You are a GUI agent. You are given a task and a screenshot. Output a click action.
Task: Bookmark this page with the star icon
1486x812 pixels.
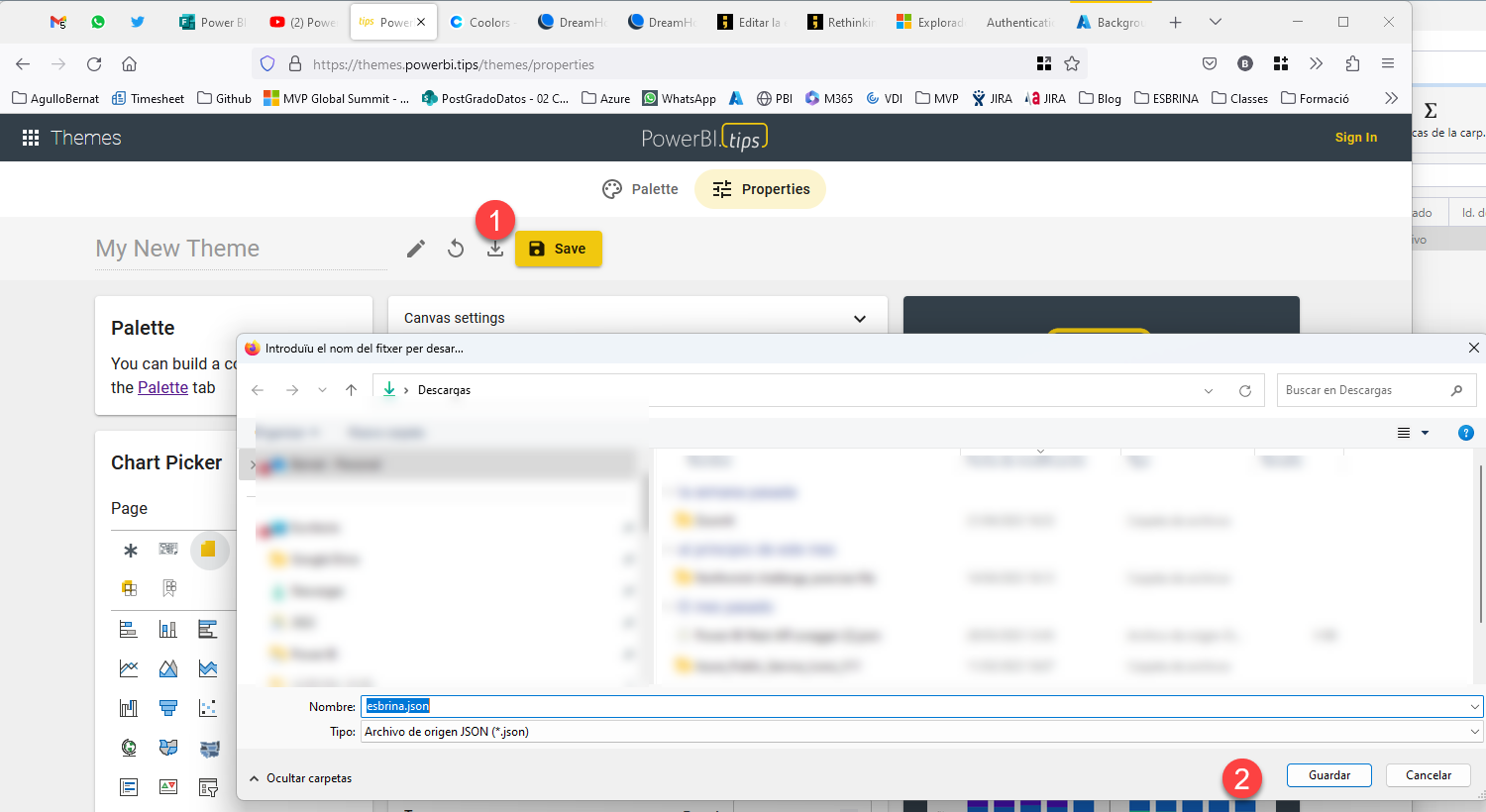(x=1072, y=64)
